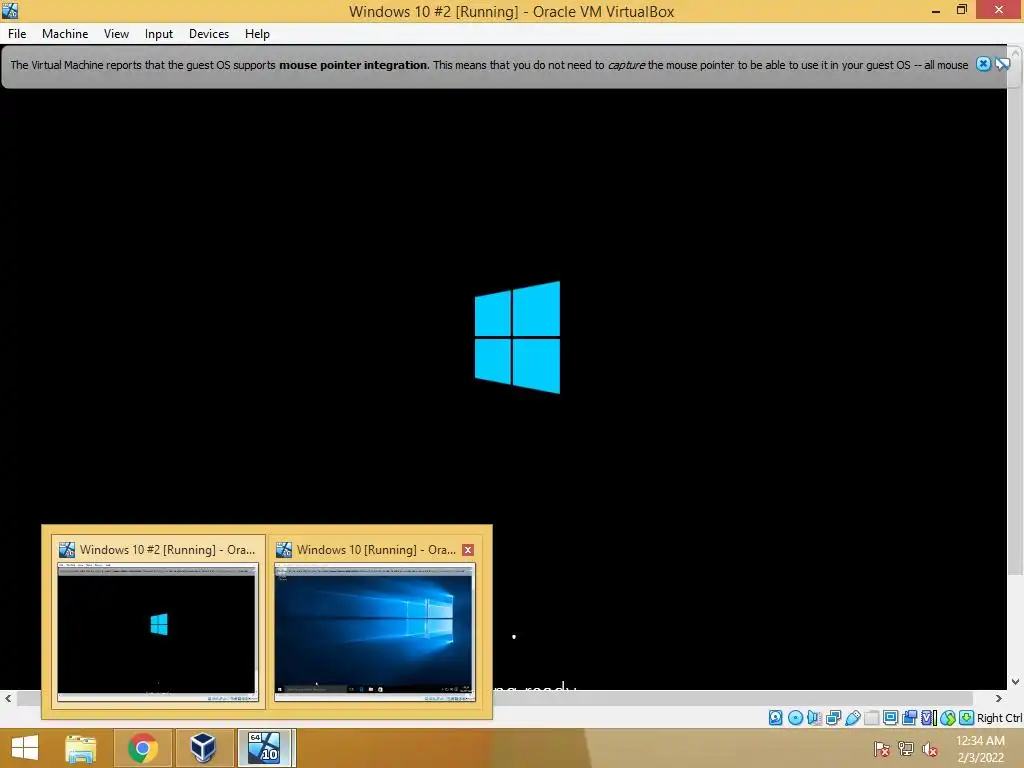This screenshot has width=1024, height=768.
Task: Click the display settings status icon
Action: [890, 718]
